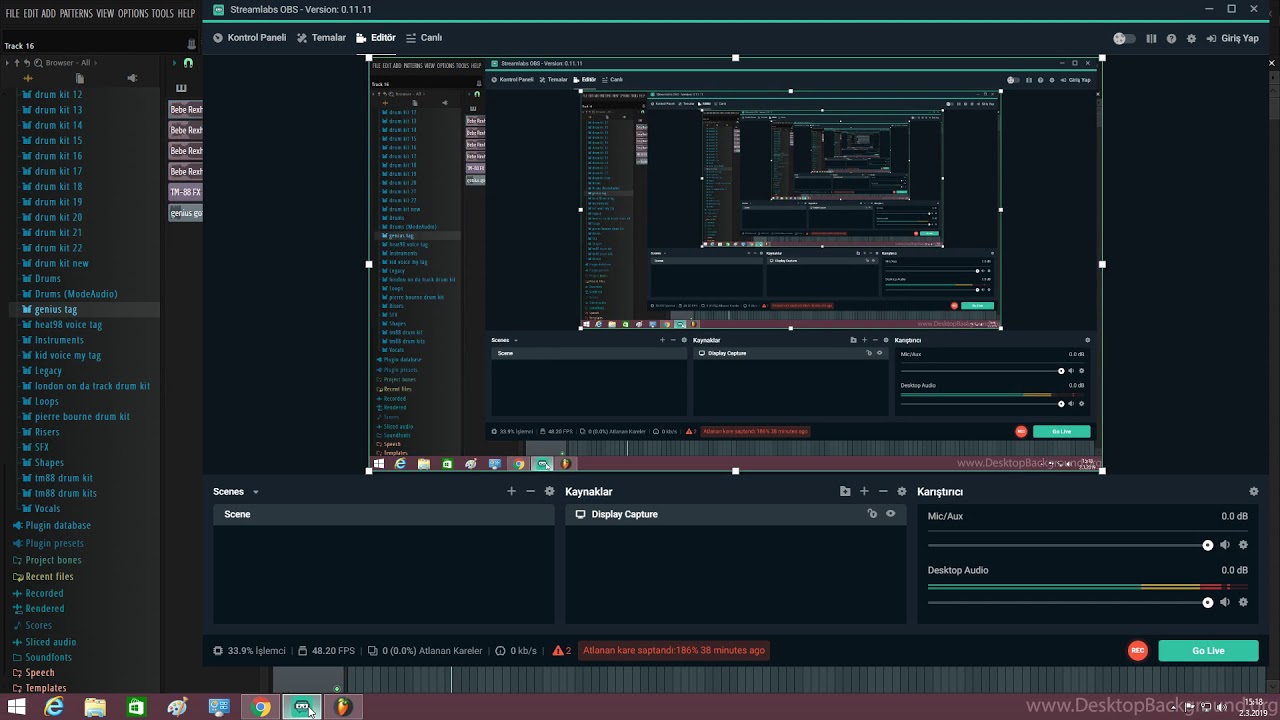The height and width of the screenshot is (720, 1280).
Task: Remove scene using minus icon in Scenes
Action: [530, 491]
